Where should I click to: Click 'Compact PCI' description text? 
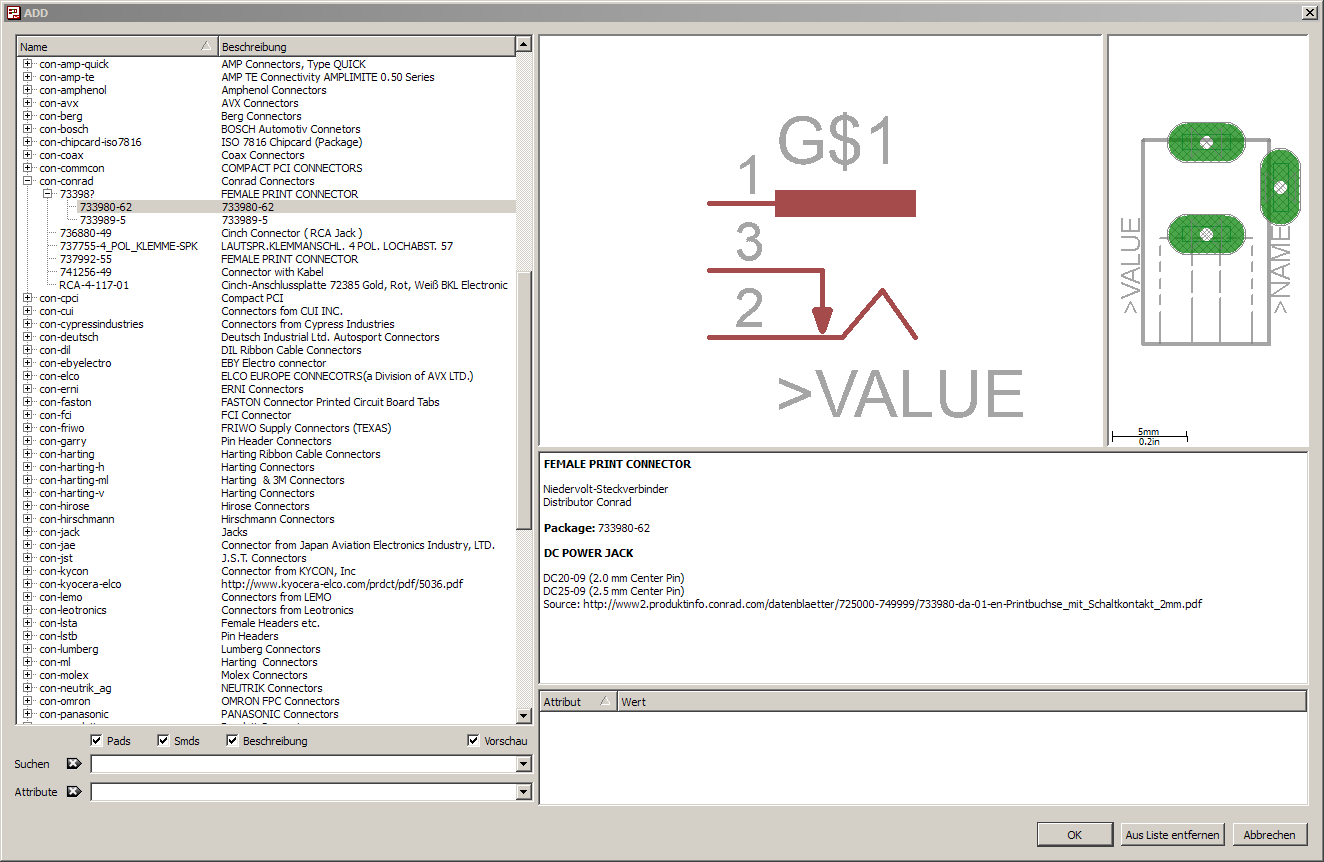point(252,298)
